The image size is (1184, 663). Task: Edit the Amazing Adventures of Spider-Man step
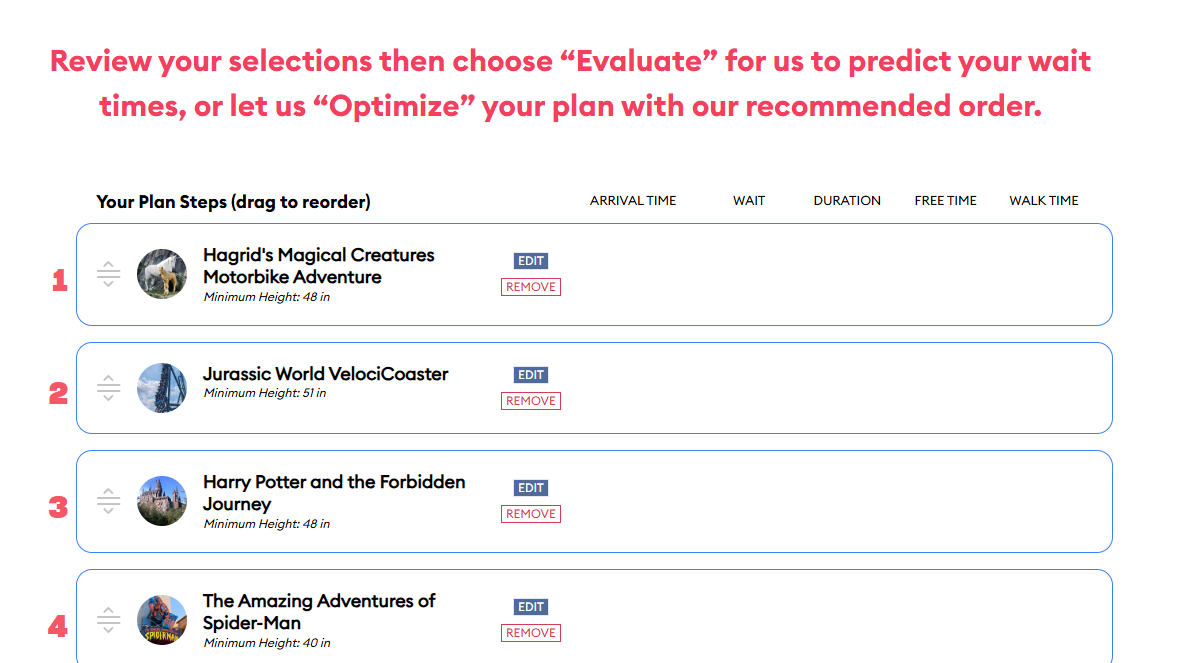click(x=531, y=607)
